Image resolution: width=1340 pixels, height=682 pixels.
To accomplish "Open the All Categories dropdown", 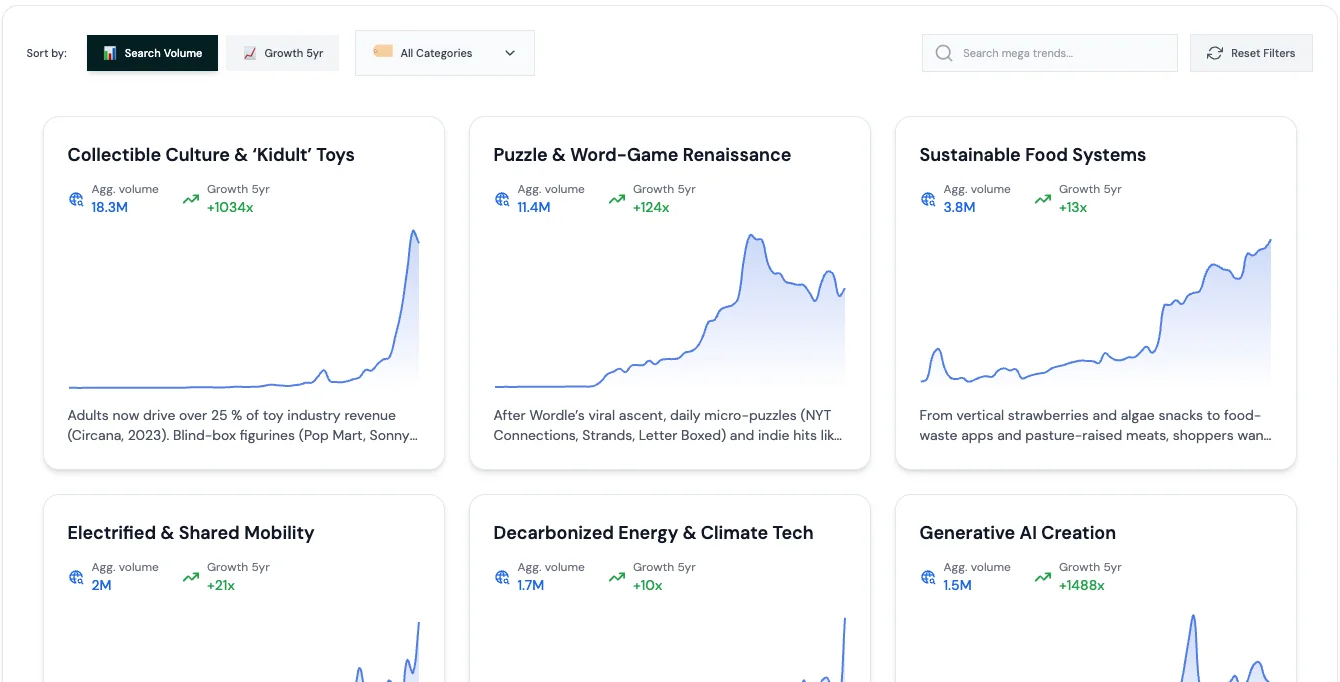I will pos(444,53).
